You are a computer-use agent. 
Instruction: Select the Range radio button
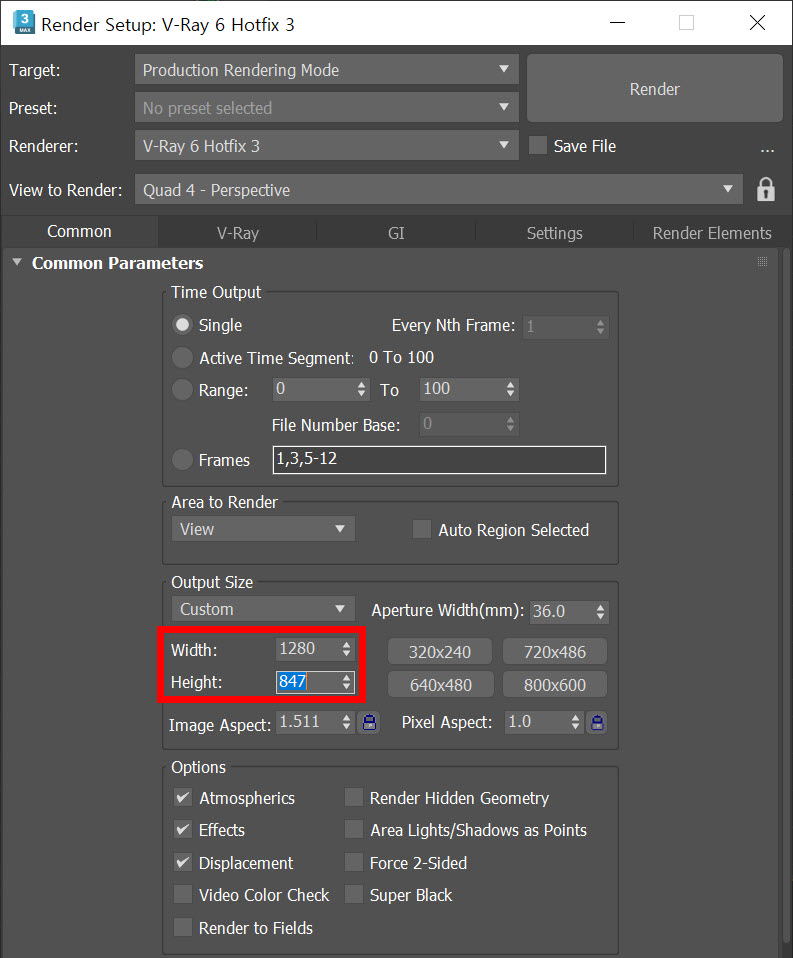(182, 389)
